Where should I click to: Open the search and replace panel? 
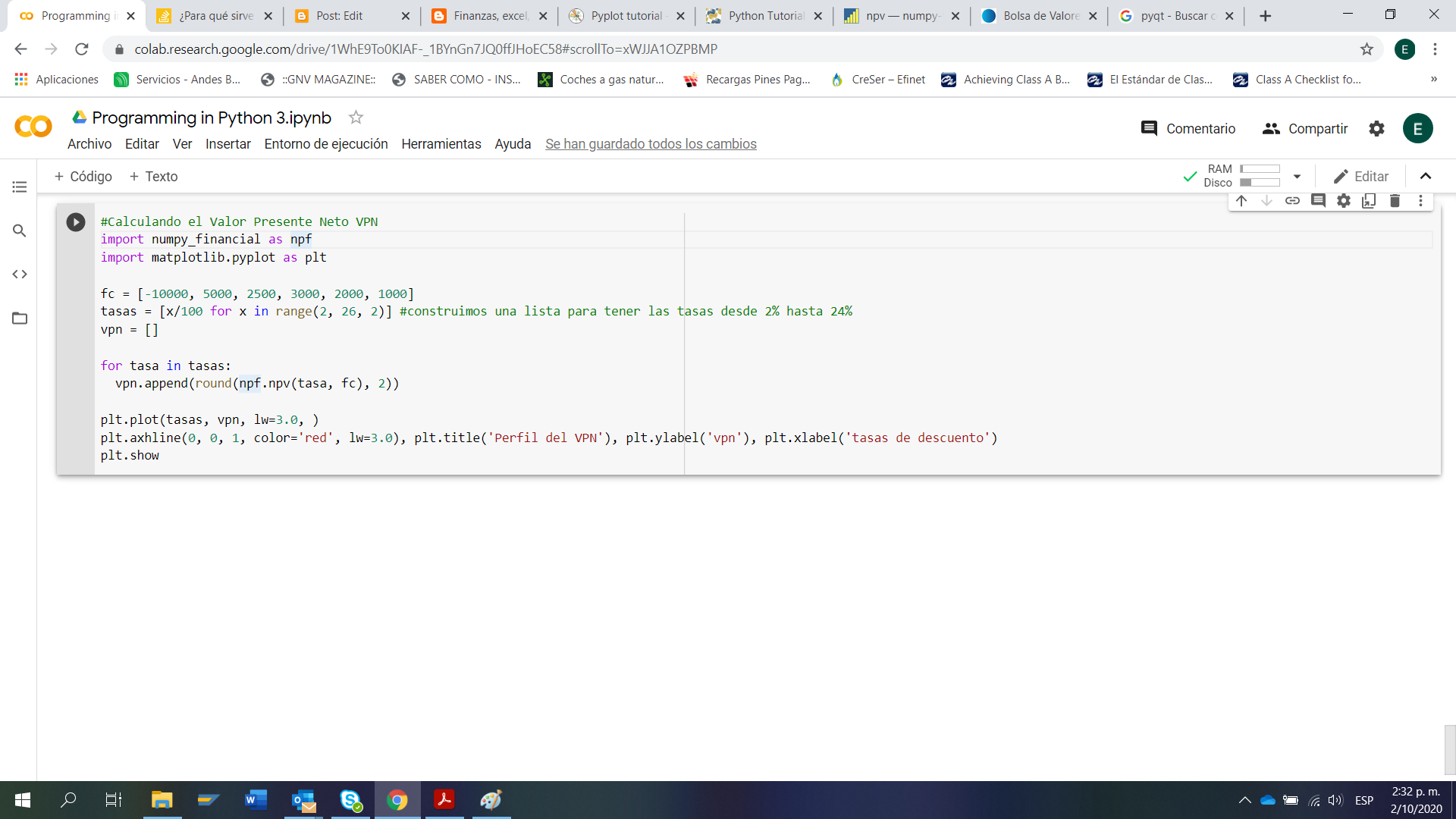[20, 231]
